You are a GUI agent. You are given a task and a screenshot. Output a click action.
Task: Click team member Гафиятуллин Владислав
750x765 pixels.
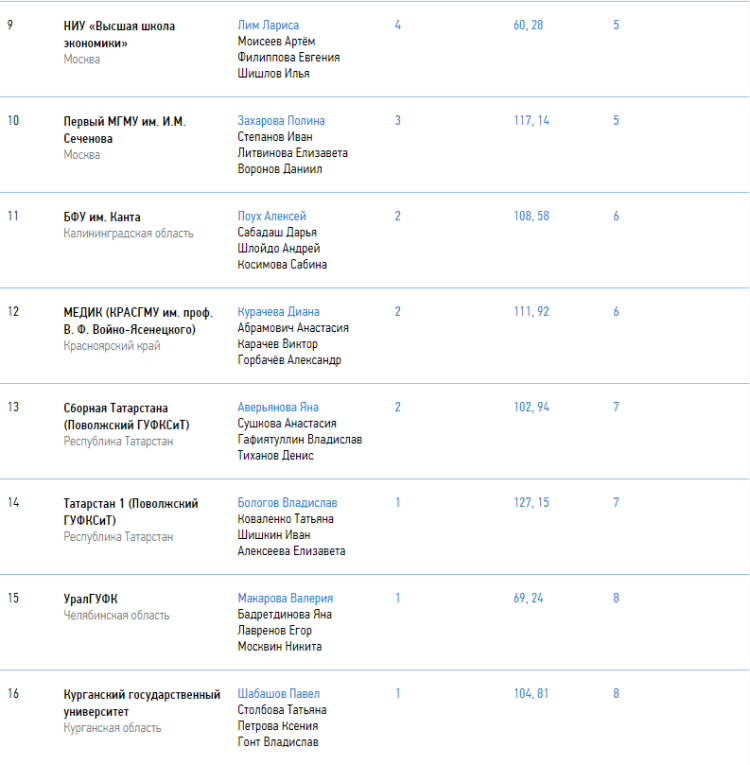click(x=300, y=440)
